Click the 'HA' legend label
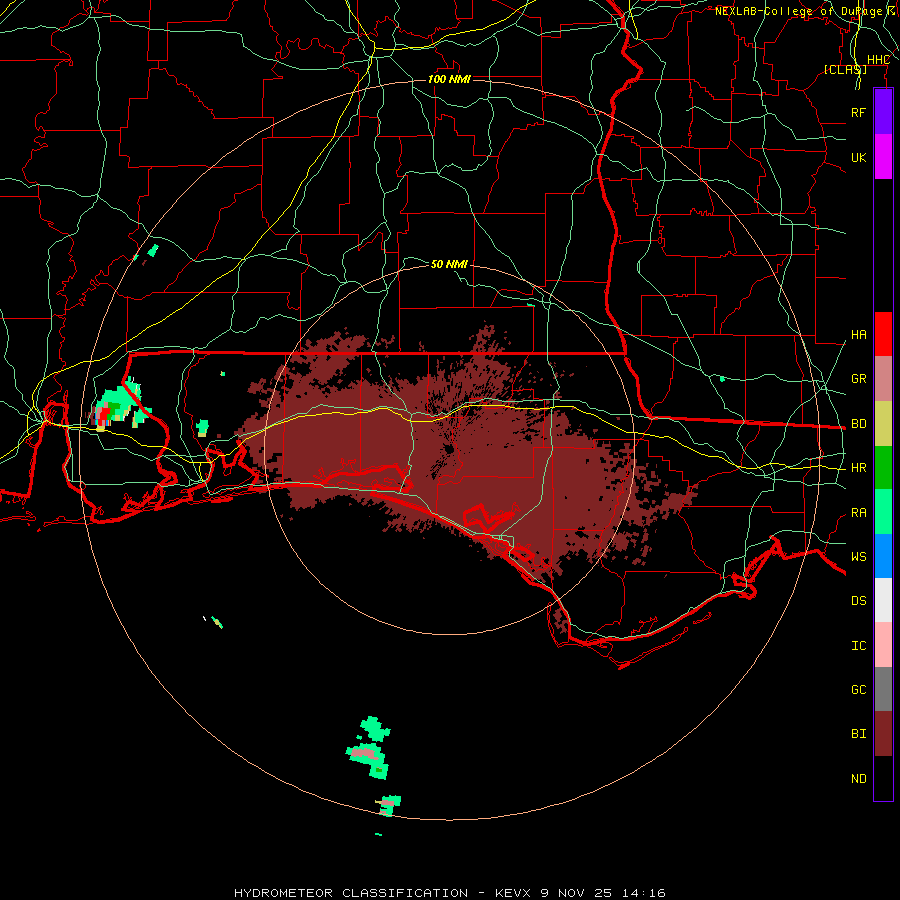Screen dimensions: 900x900 (858, 334)
